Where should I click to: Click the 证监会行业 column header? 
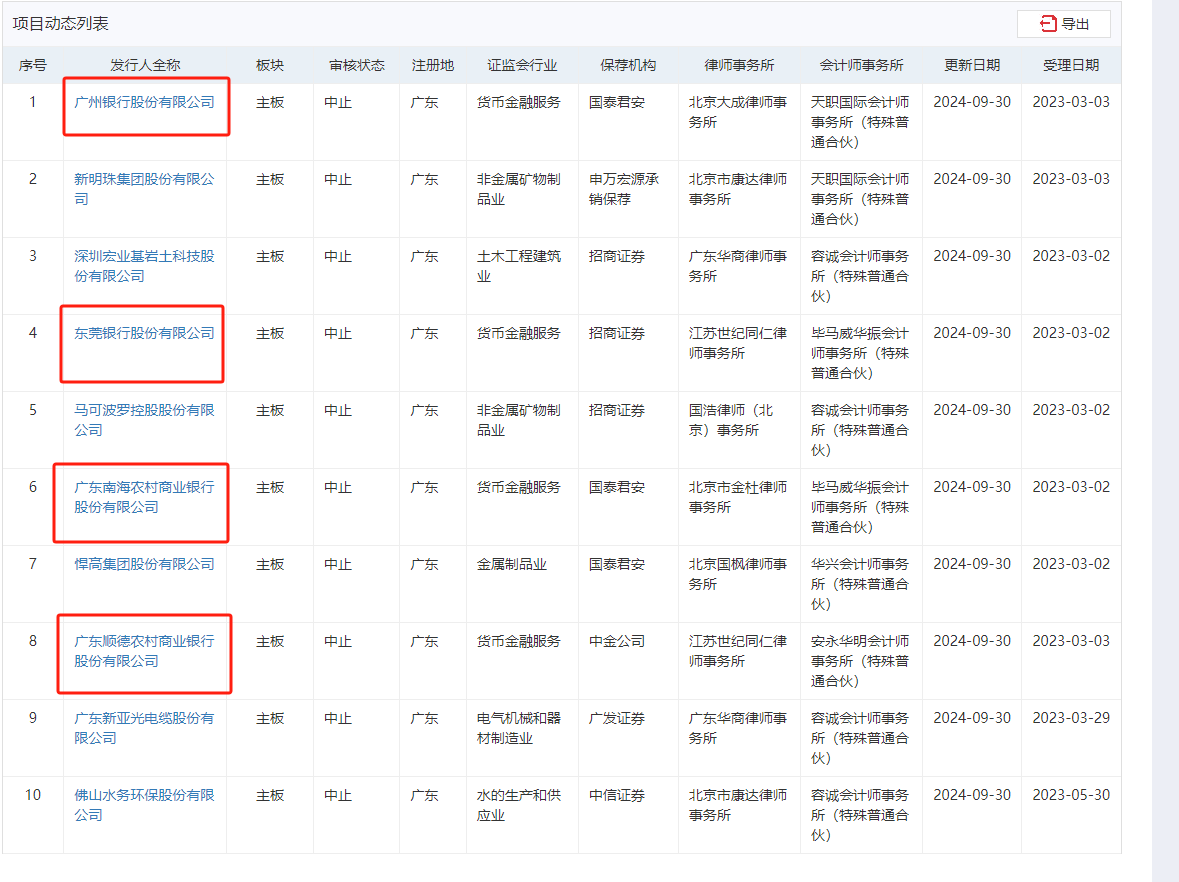522,65
